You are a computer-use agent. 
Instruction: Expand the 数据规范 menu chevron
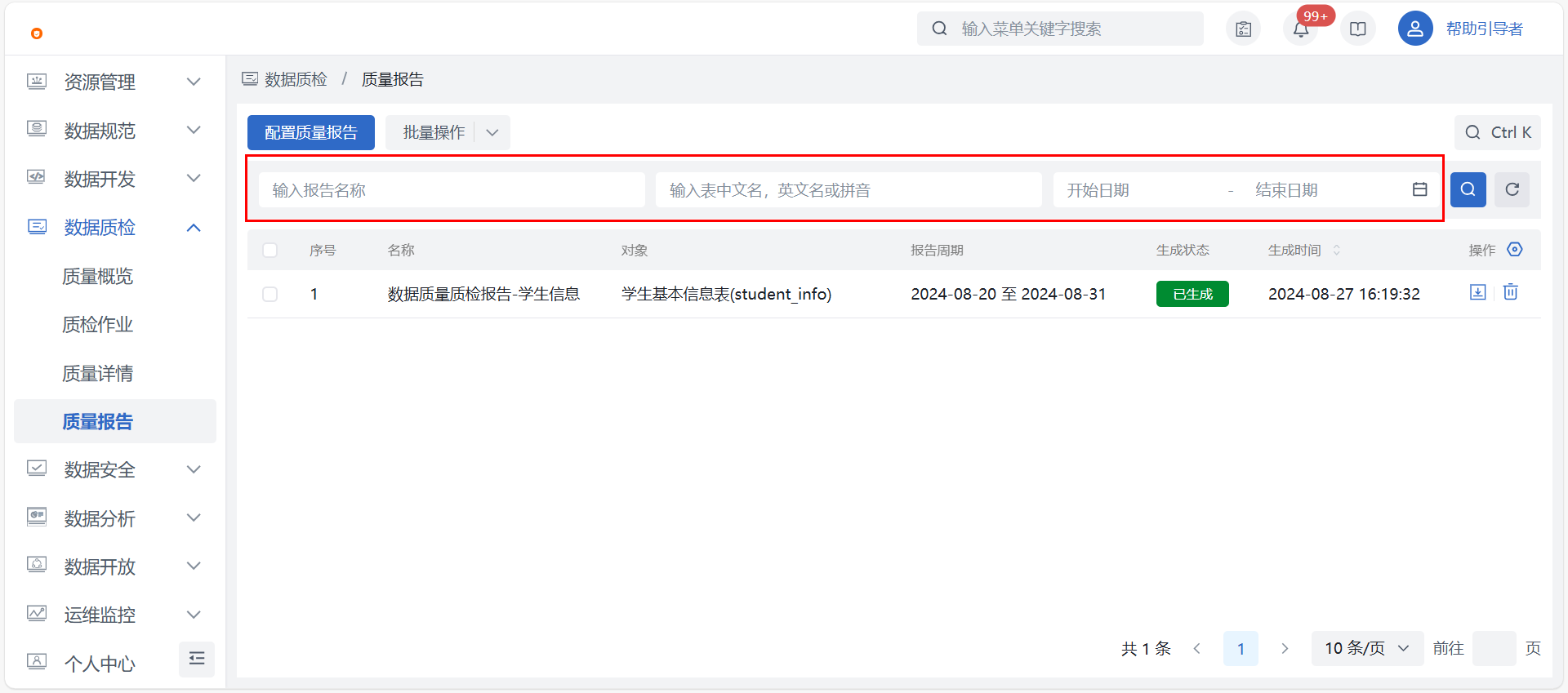pyautogui.click(x=194, y=130)
